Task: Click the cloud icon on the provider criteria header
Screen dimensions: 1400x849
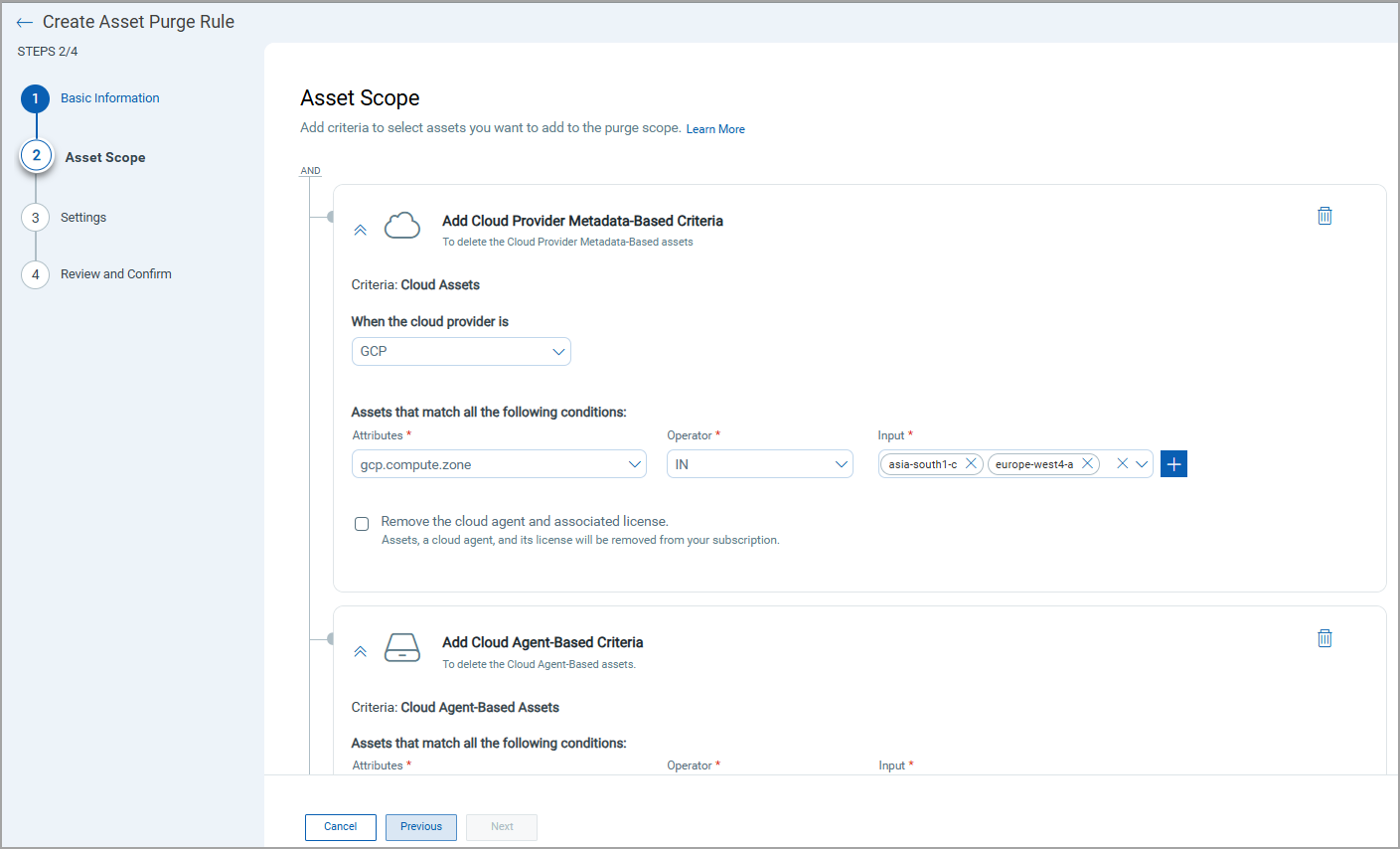Action: click(x=402, y=225)
